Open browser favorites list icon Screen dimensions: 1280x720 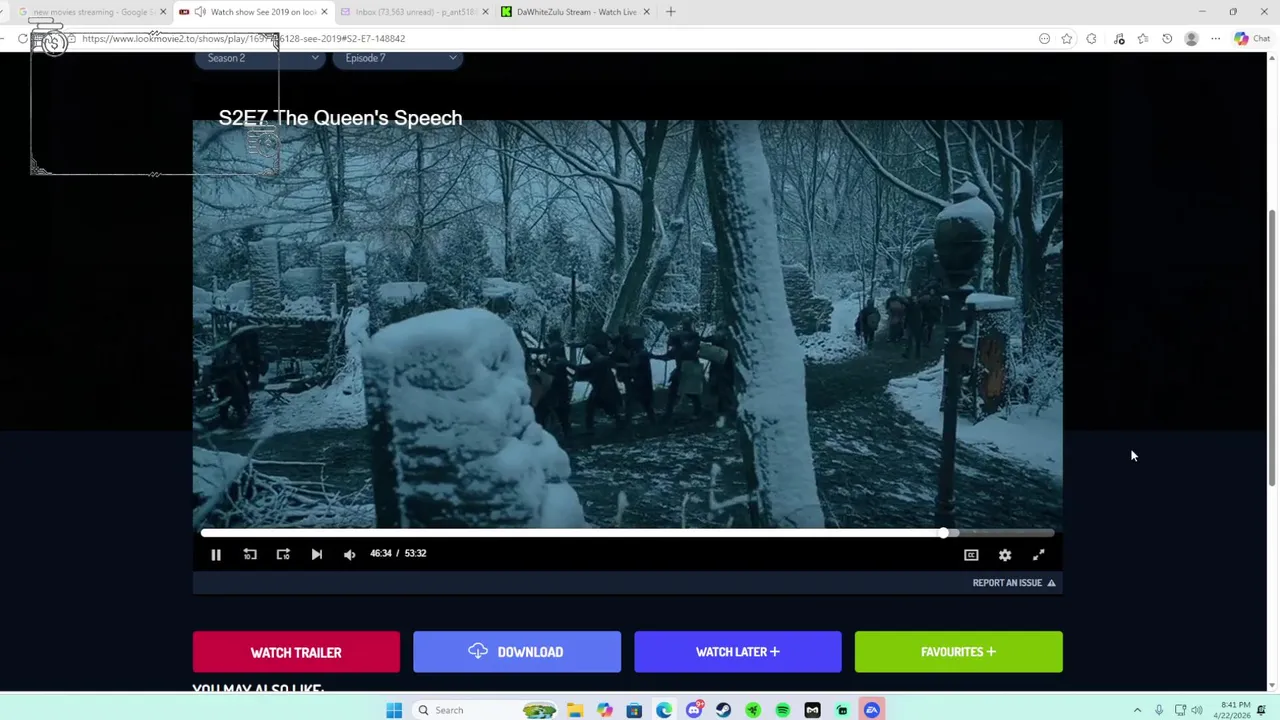1142,39
